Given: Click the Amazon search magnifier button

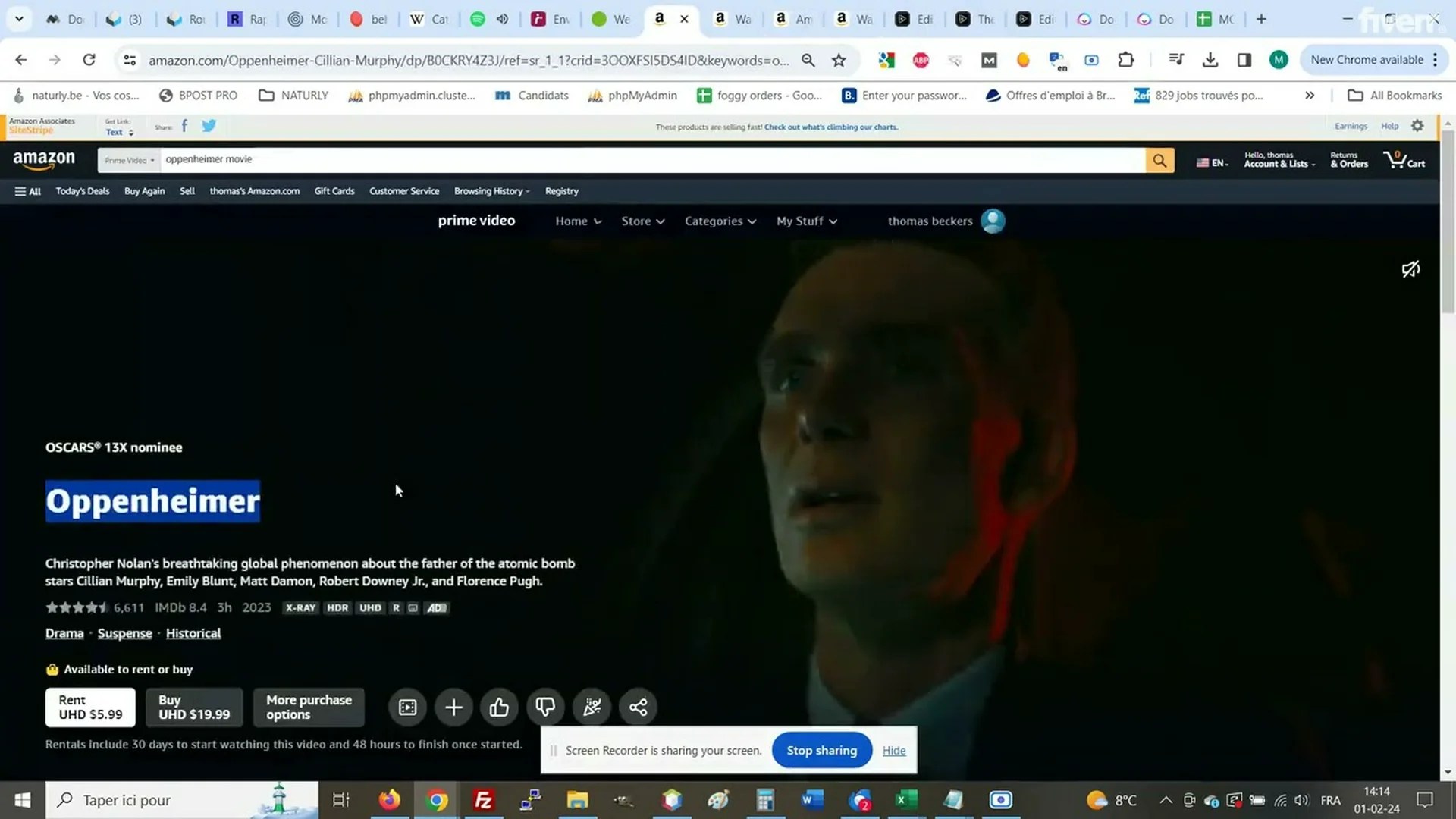Looking at the screenshot, I should point(1159,160).
